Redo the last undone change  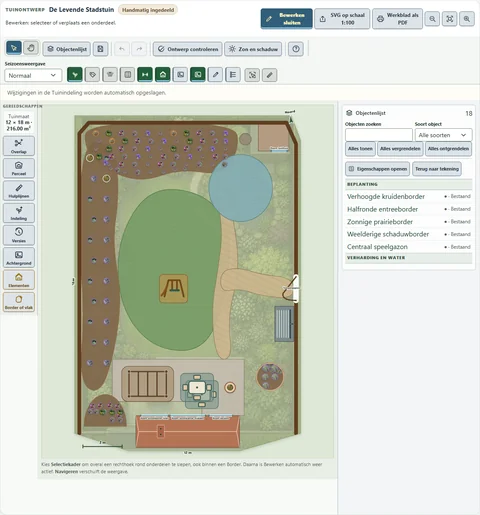[x=139, y=49]
